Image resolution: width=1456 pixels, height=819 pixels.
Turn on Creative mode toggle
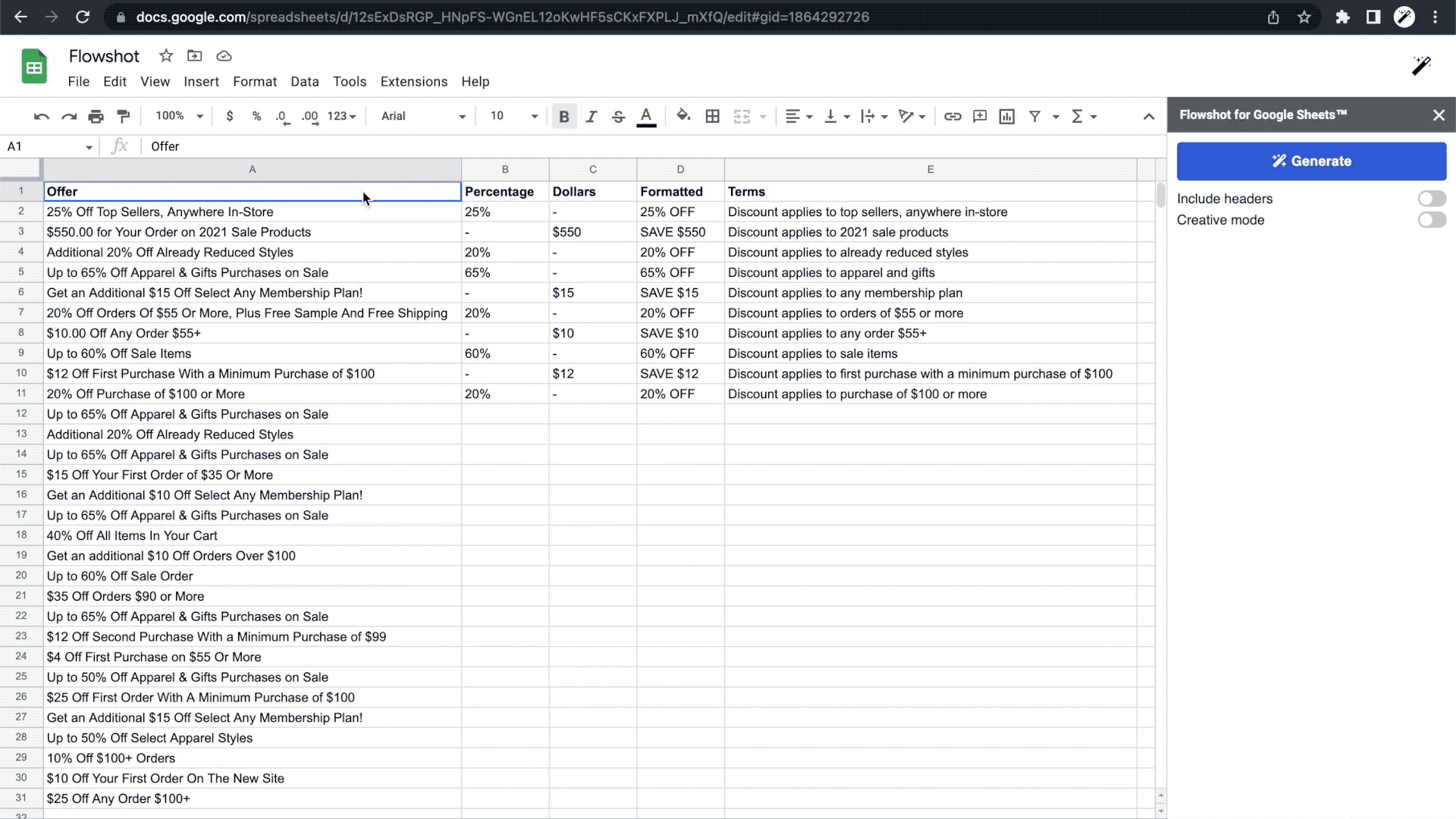pos(1431,220)
